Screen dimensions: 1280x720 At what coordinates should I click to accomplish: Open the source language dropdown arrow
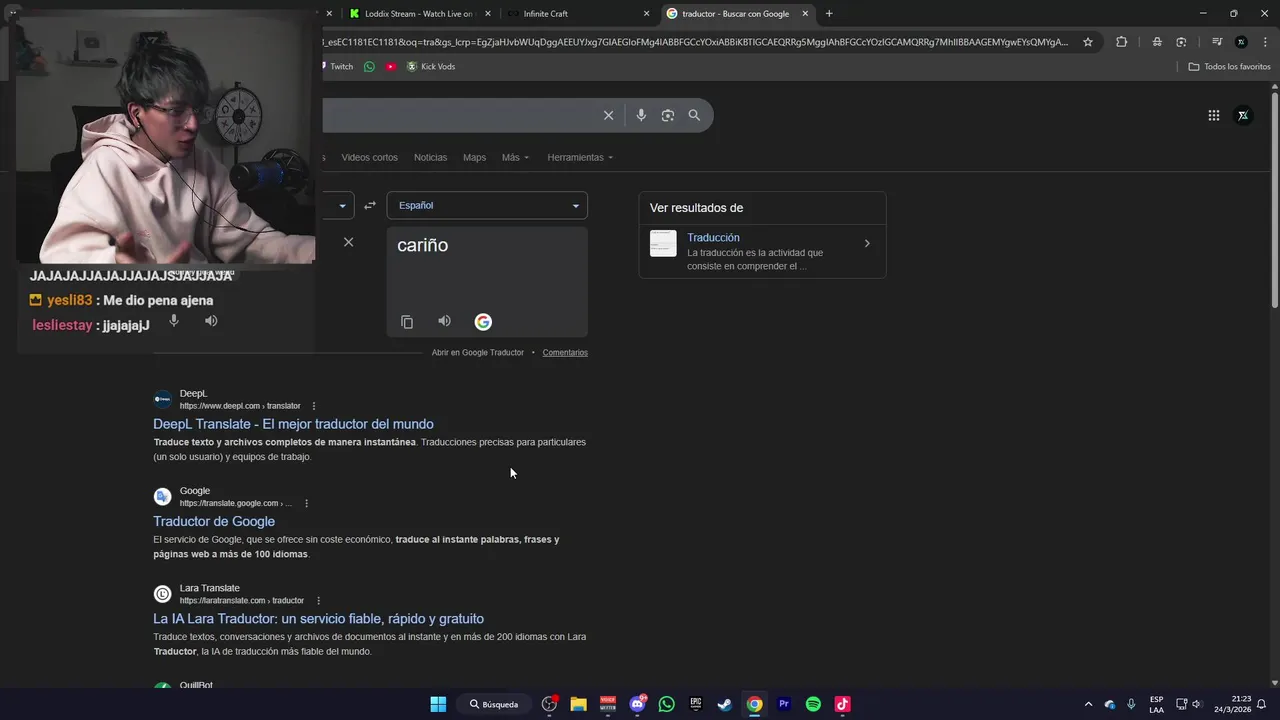tap(342, 206)
